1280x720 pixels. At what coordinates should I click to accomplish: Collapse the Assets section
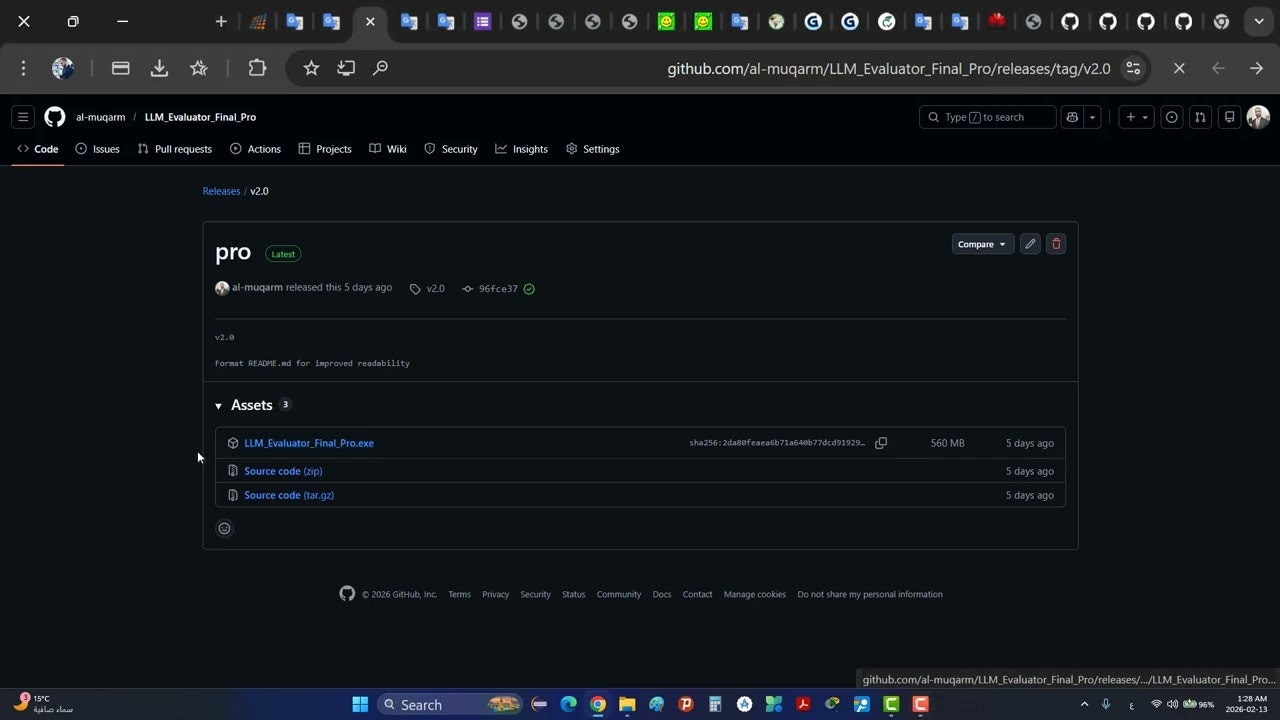[219, 406]
